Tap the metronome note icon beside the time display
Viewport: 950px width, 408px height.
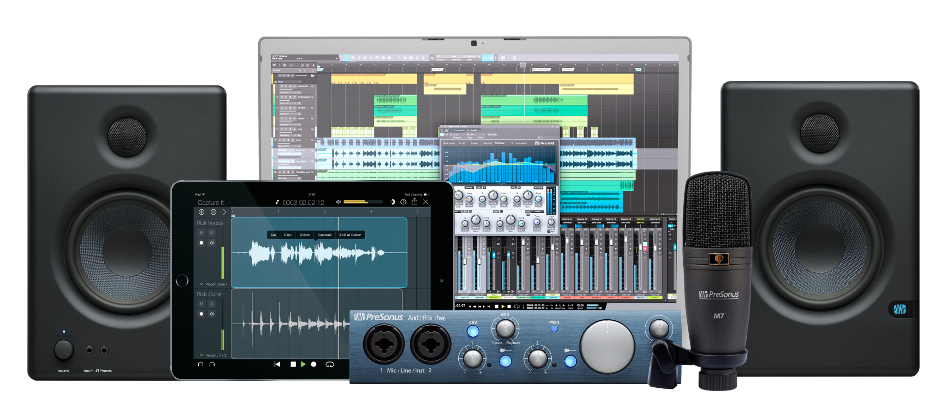pos(277,202)
